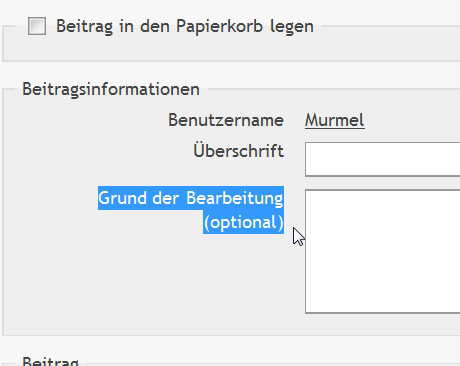460x366 pixels.
Task: Click the highlighted '(optional)' text
Action: (243, 222)
